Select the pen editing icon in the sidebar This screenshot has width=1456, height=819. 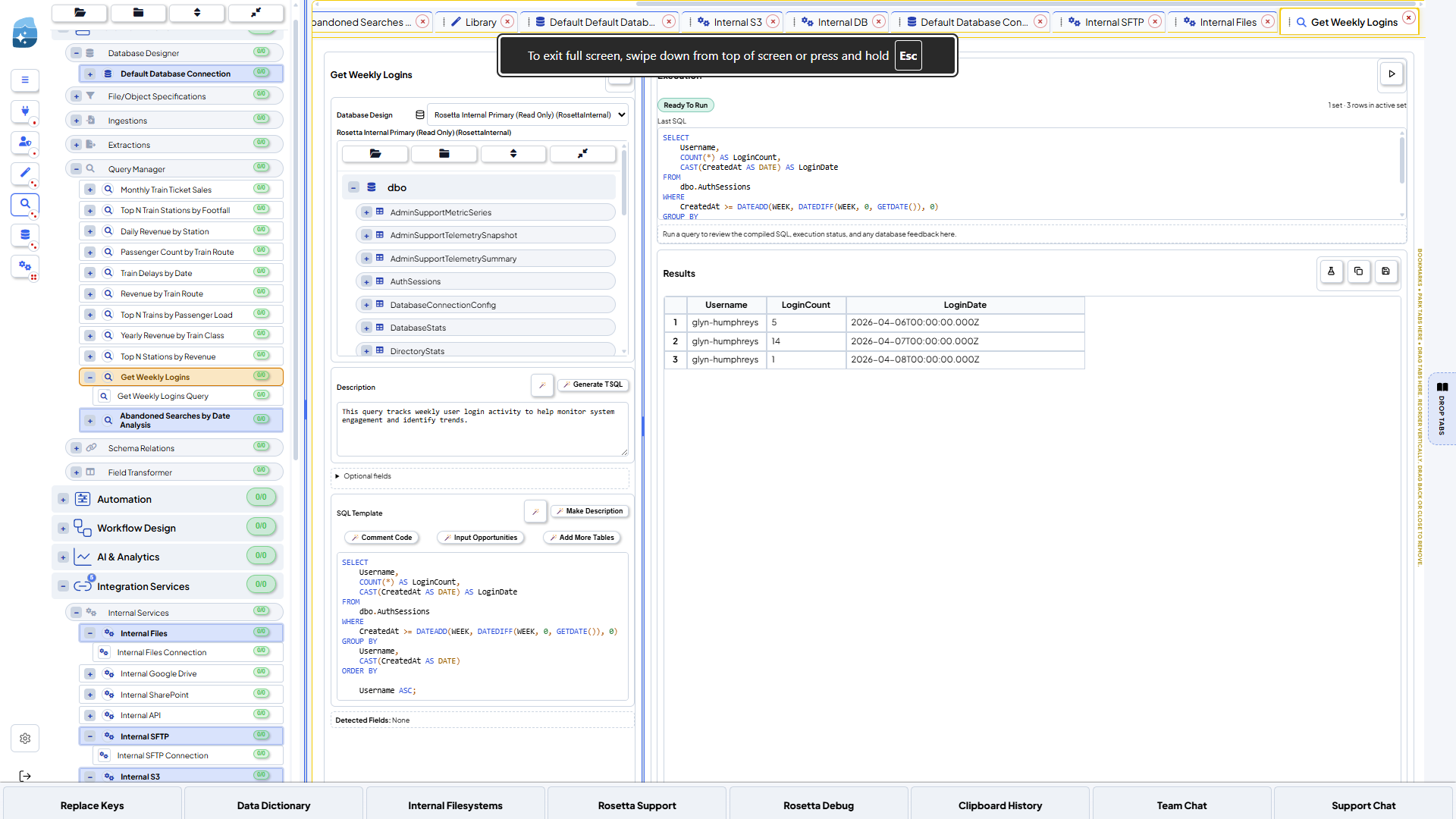click(25, 174)
